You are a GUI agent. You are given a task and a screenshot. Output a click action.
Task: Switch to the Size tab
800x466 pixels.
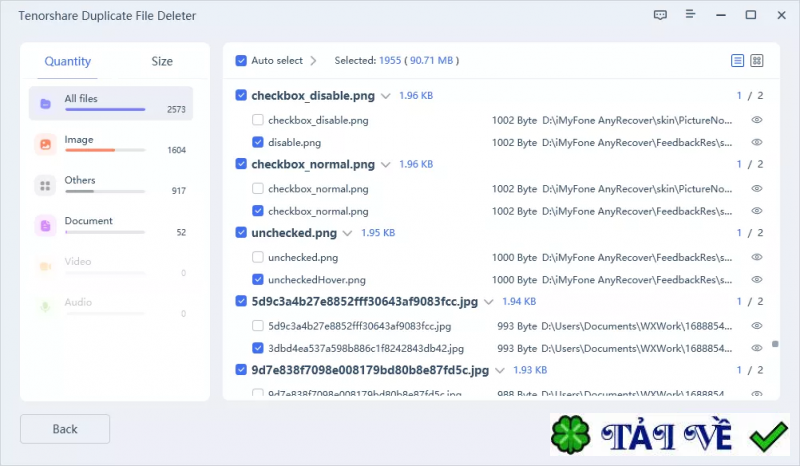point(162,61)
